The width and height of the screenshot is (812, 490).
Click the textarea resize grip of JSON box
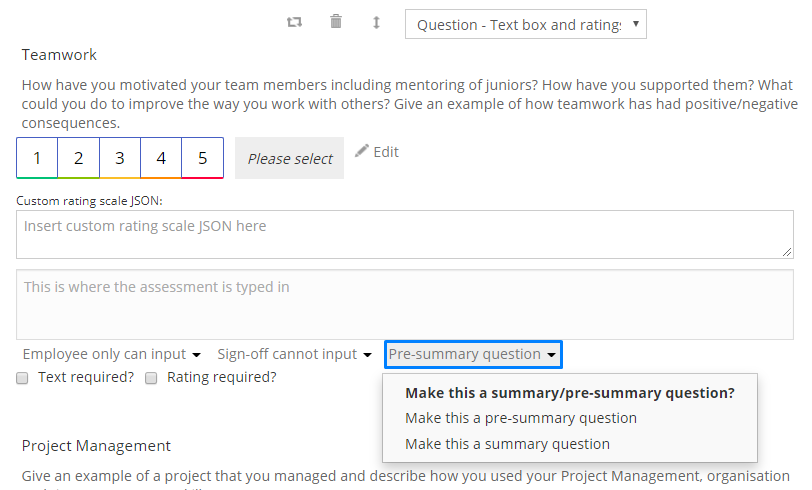point(787,252)
